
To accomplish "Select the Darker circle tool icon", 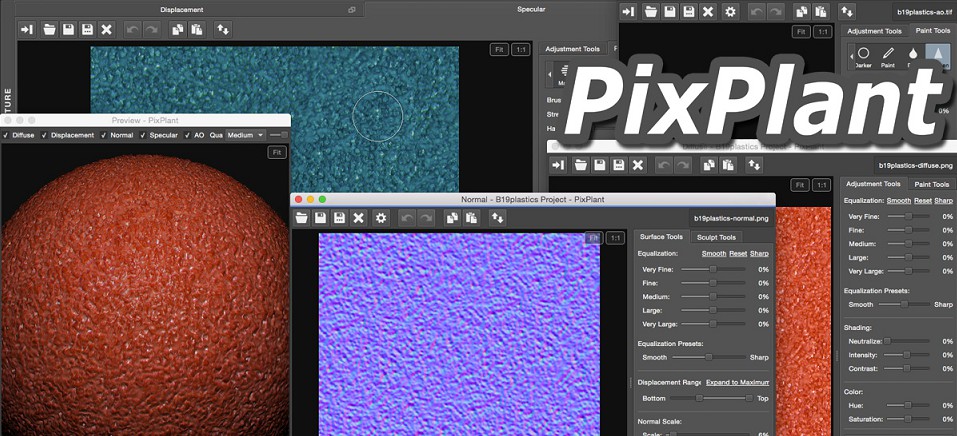I will tap(863, 53).
